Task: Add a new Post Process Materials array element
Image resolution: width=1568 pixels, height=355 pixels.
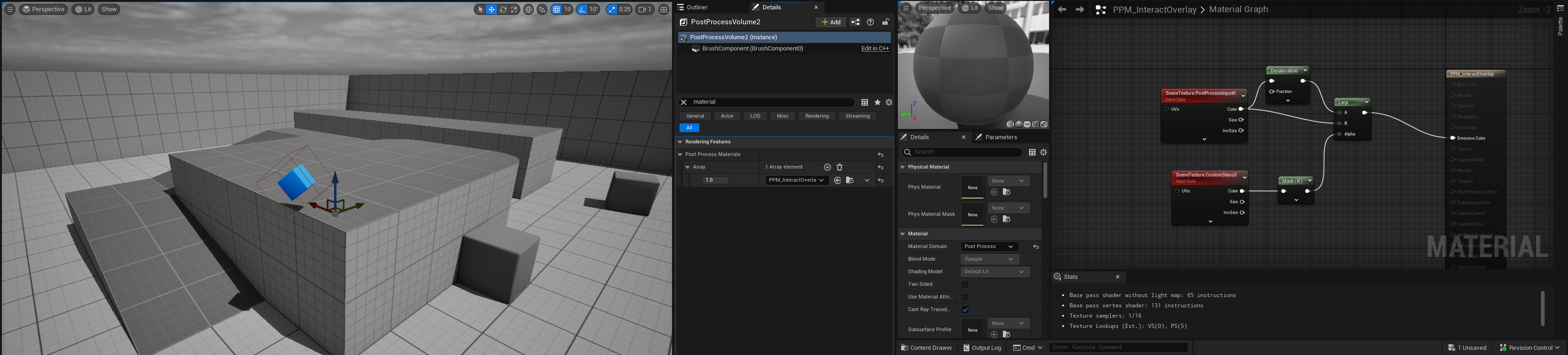Action: pos(827,167)
